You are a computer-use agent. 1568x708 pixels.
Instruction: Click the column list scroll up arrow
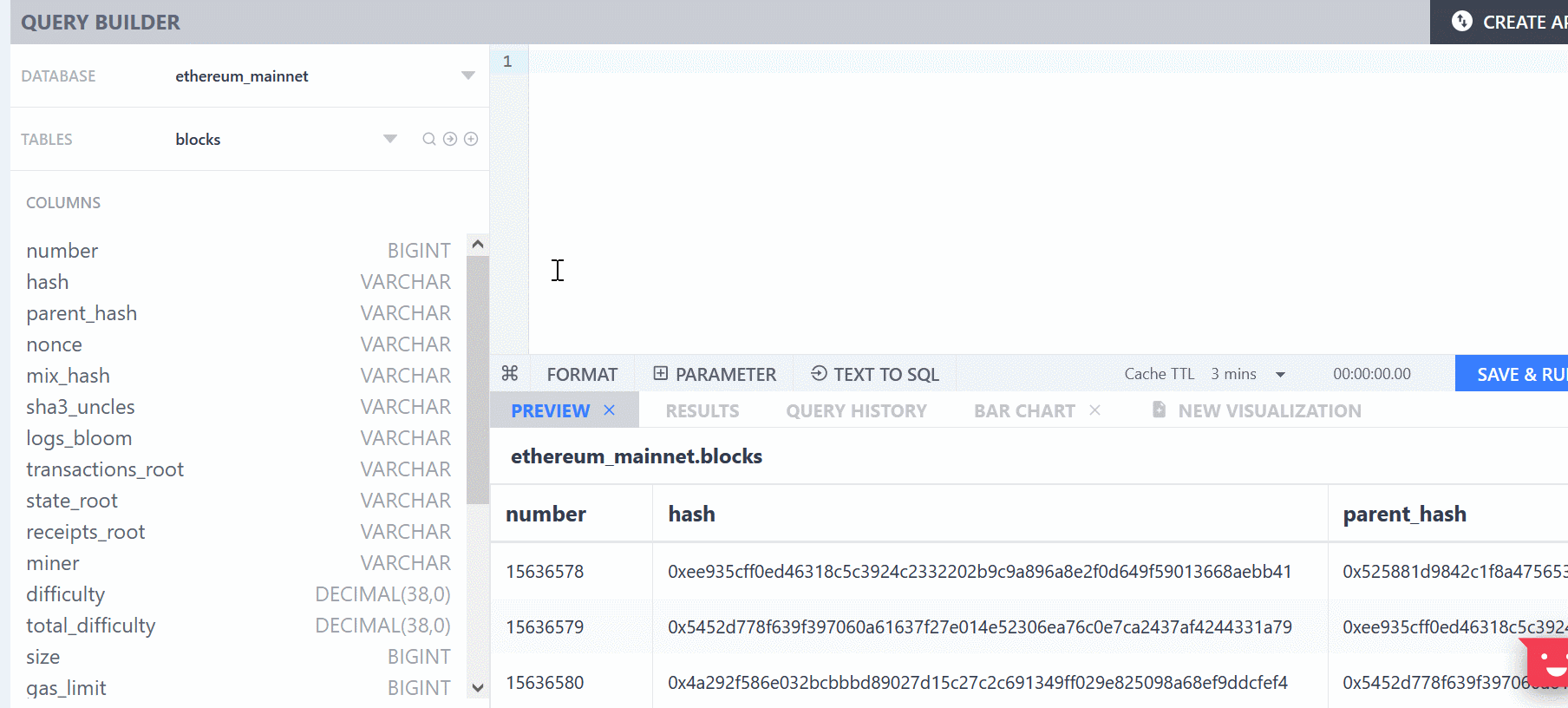coord(477,245)
